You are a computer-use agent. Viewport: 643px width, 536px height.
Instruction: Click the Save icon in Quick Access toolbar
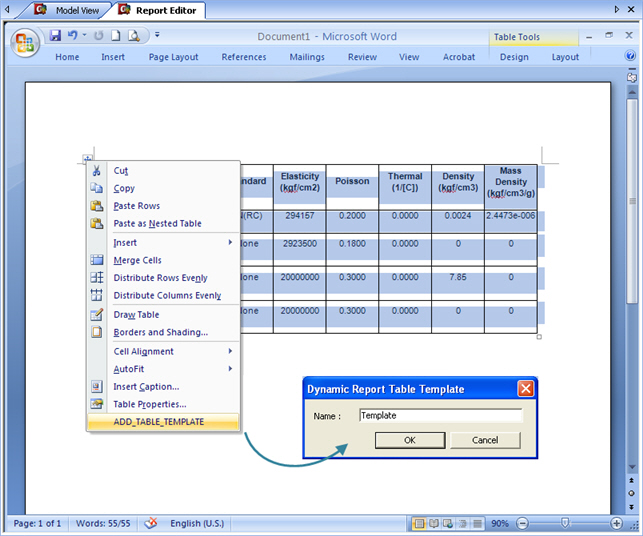pos(55,36)
